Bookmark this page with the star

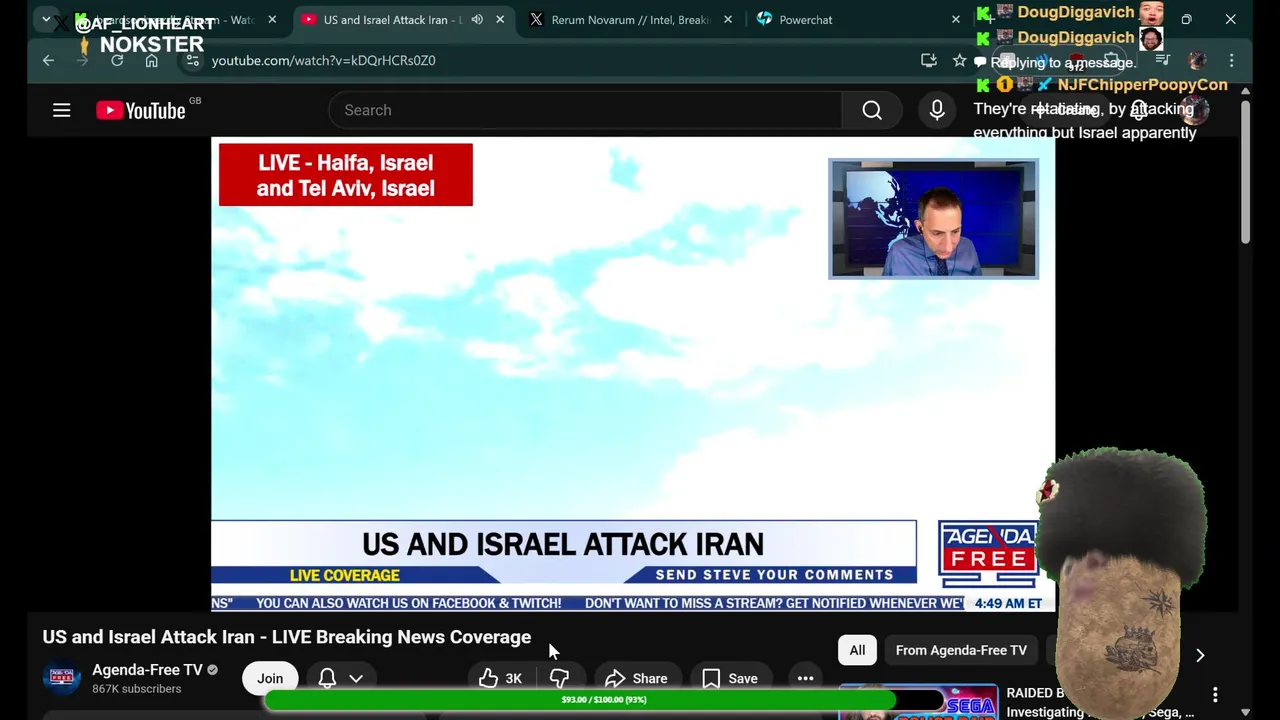960,60
